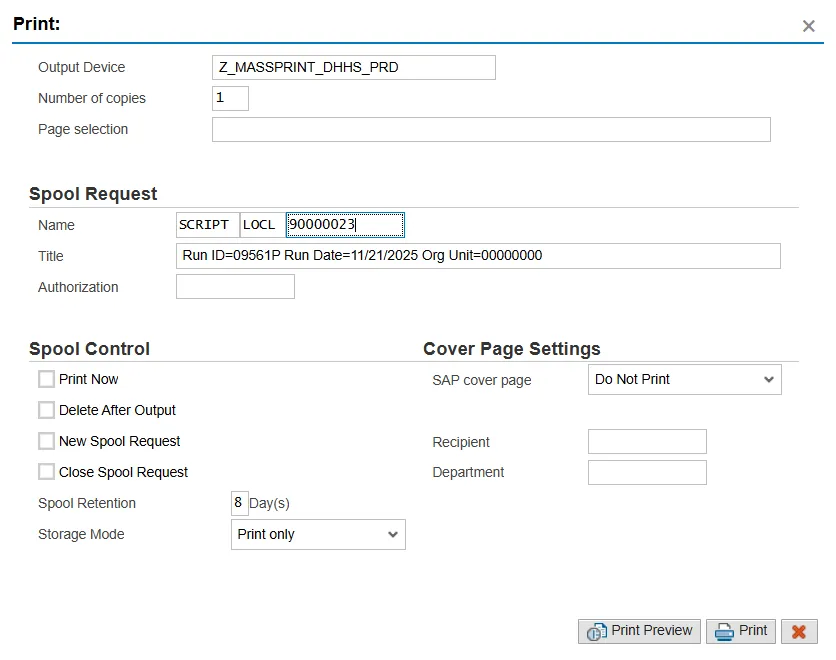Focus the Recipient field under cover page
The image size is (836, 660).
647,442
